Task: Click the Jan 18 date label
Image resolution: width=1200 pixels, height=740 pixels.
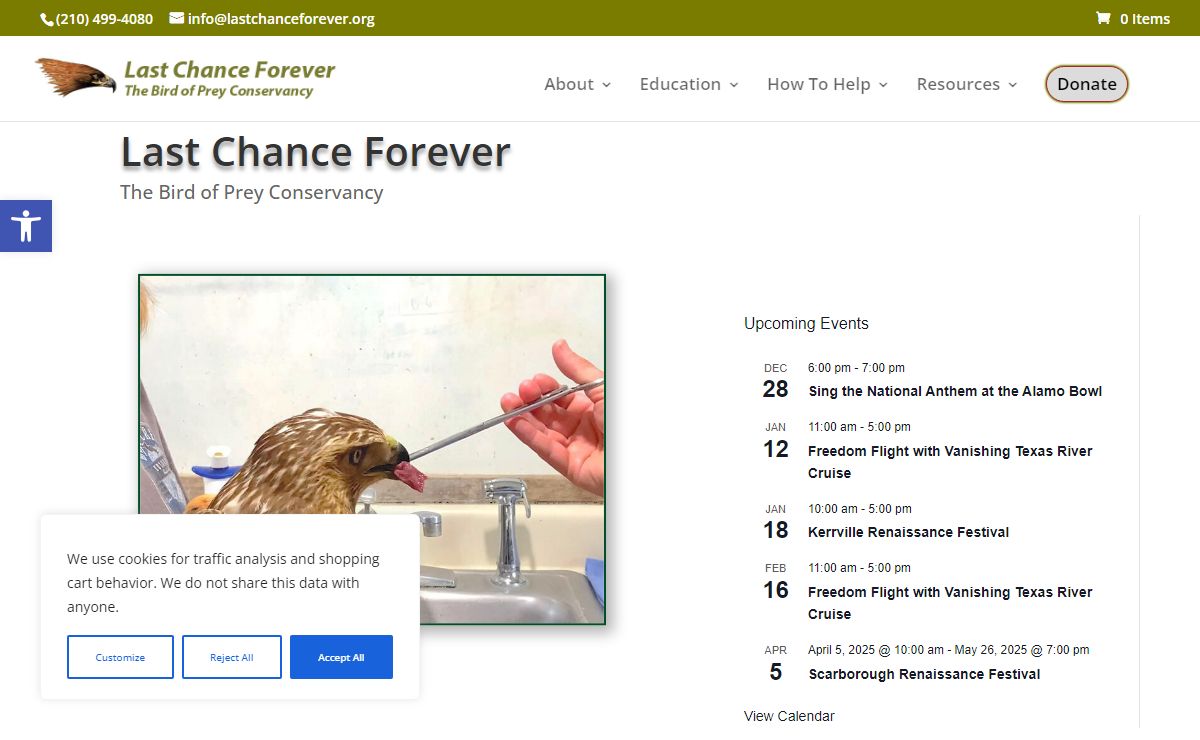Action: point(775,522)
